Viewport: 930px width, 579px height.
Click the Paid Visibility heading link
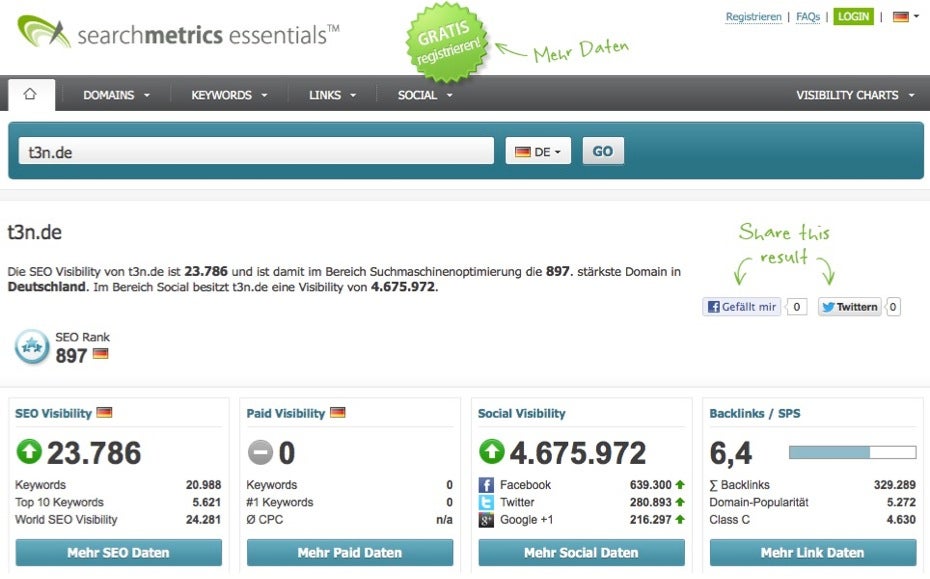tap(286, 413)
